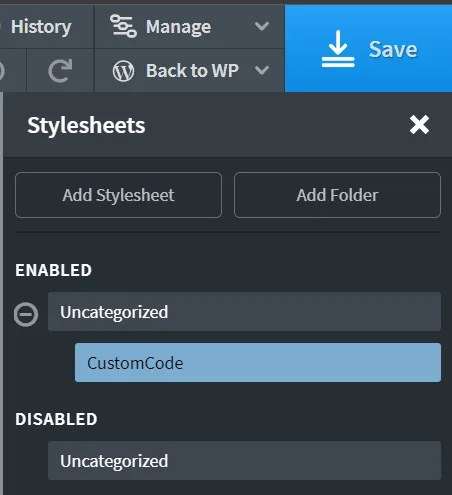The height and width of the screenshot is (495, 452).
Task: Close the Stylesheets panel with X
Action: (419, 125)
